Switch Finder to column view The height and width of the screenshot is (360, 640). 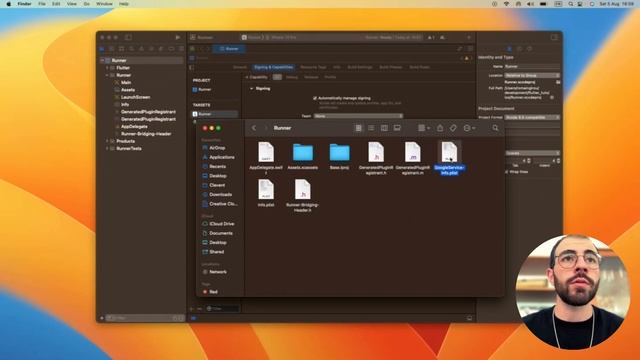(x=384, y=128)
